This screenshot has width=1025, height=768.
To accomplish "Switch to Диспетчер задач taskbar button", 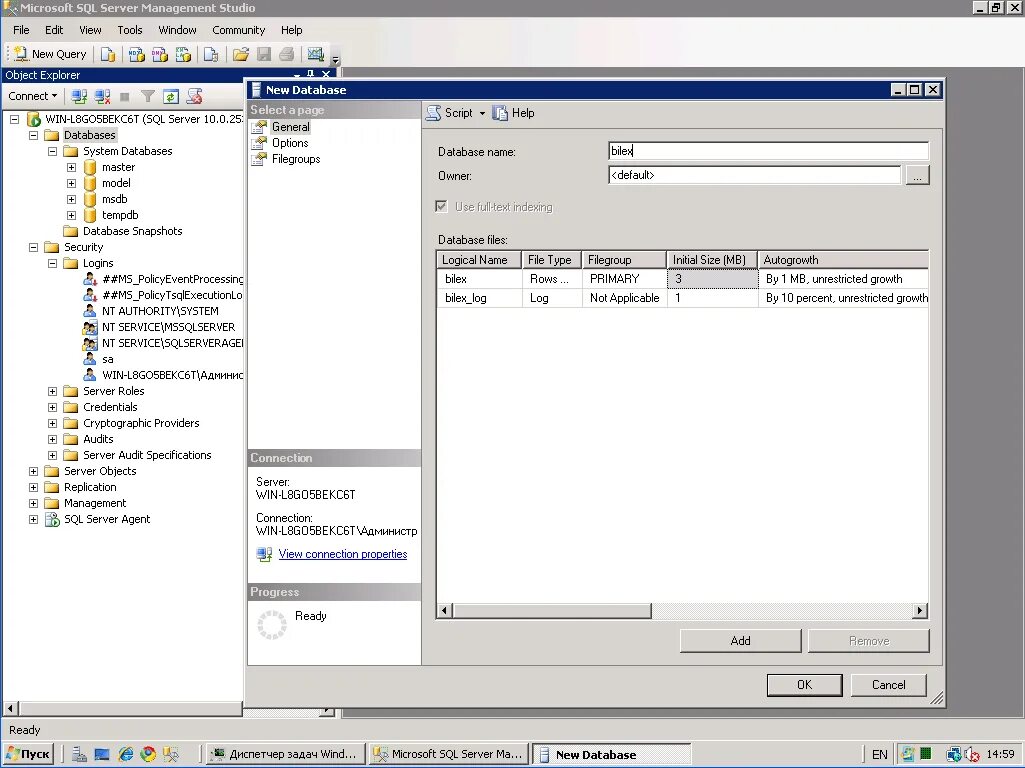I will coord(286,754).
